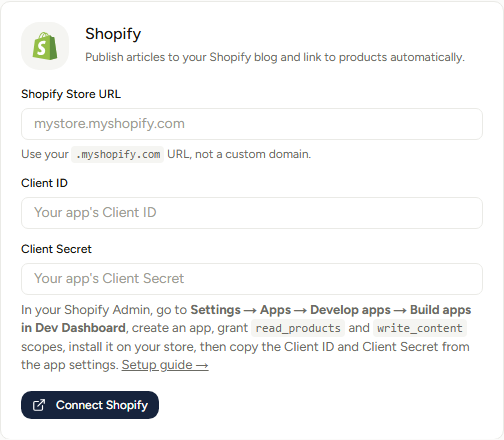The image size is (504, 440).
Task: Click the 'Client Secret' label
Action: (x=56, y=249)
